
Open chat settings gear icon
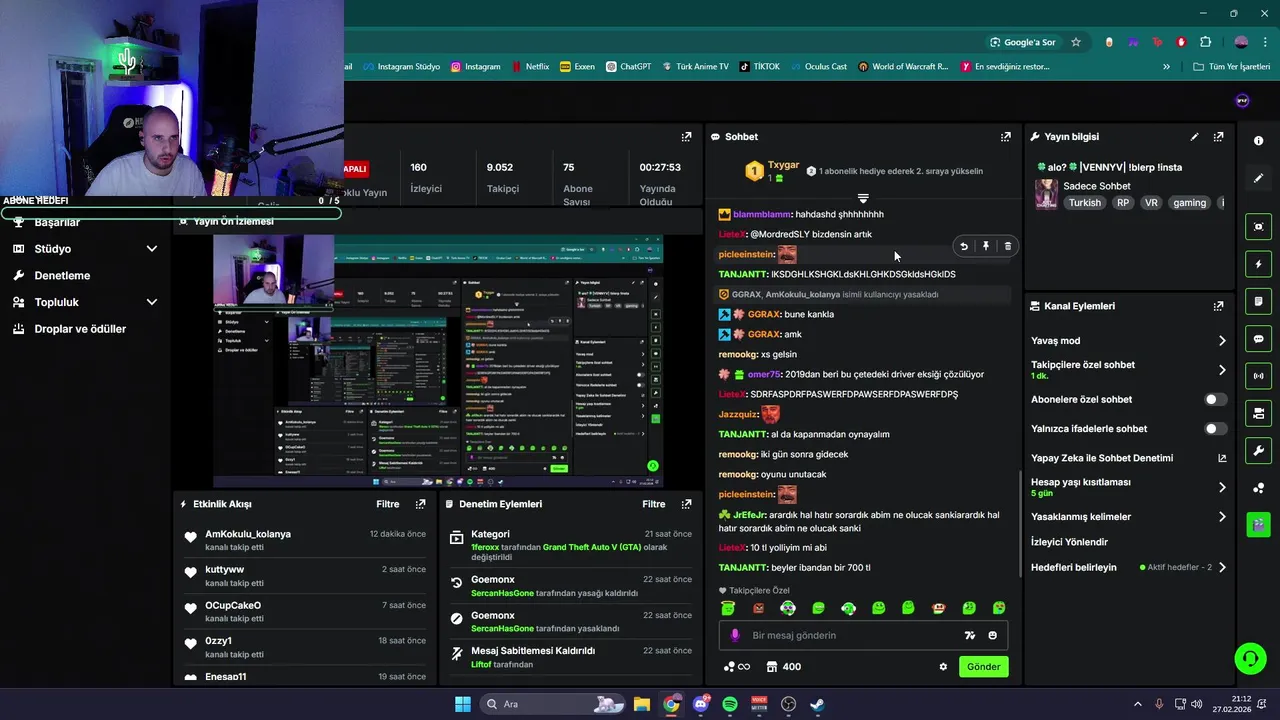tap(943, 667)
